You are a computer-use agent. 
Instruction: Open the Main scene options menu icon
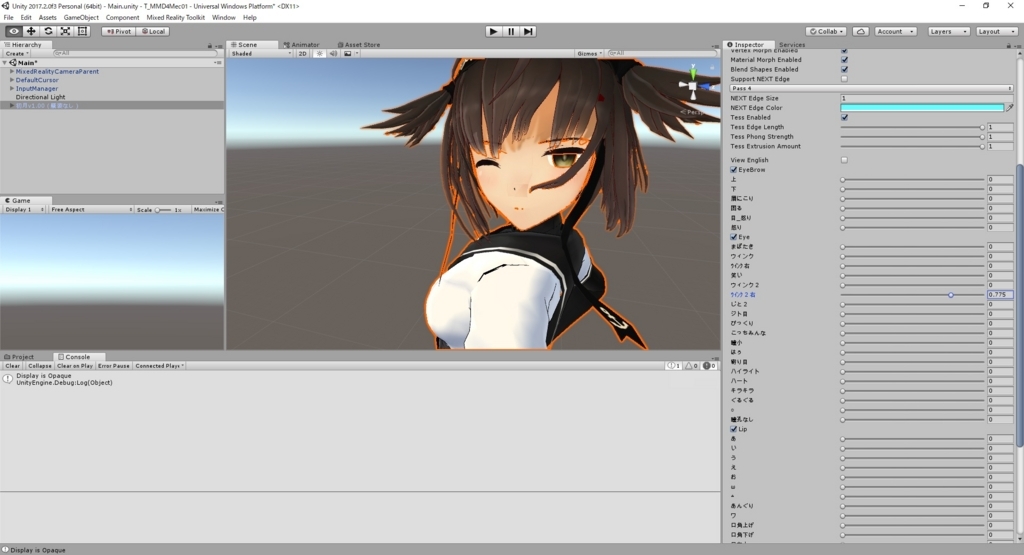pyautogui.click(x=217, y=63)
